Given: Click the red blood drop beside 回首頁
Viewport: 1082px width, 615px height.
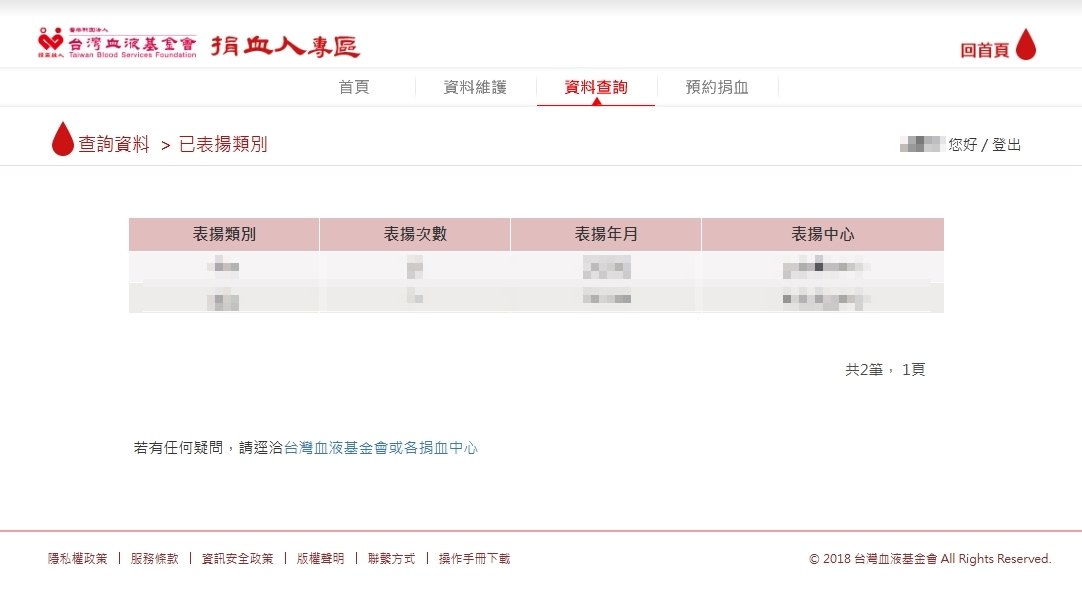Looking at the screenshot, I should tap(1025, 45).
